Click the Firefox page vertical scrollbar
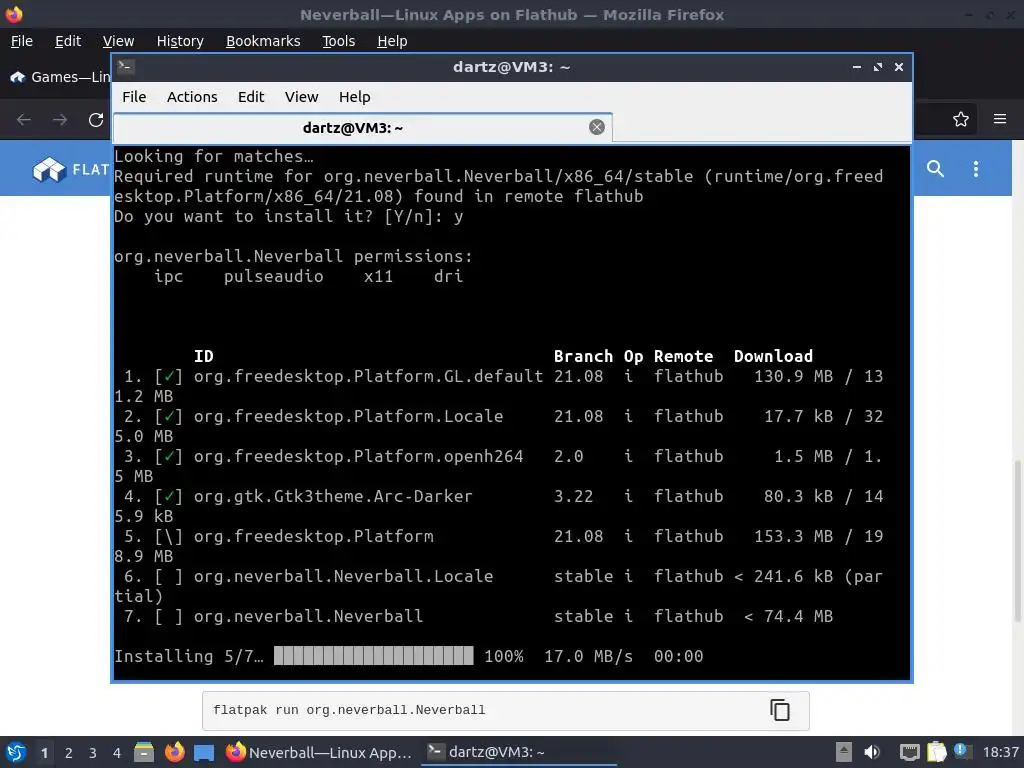Viewport: 1024px width, 768px height. [1017, 542]
